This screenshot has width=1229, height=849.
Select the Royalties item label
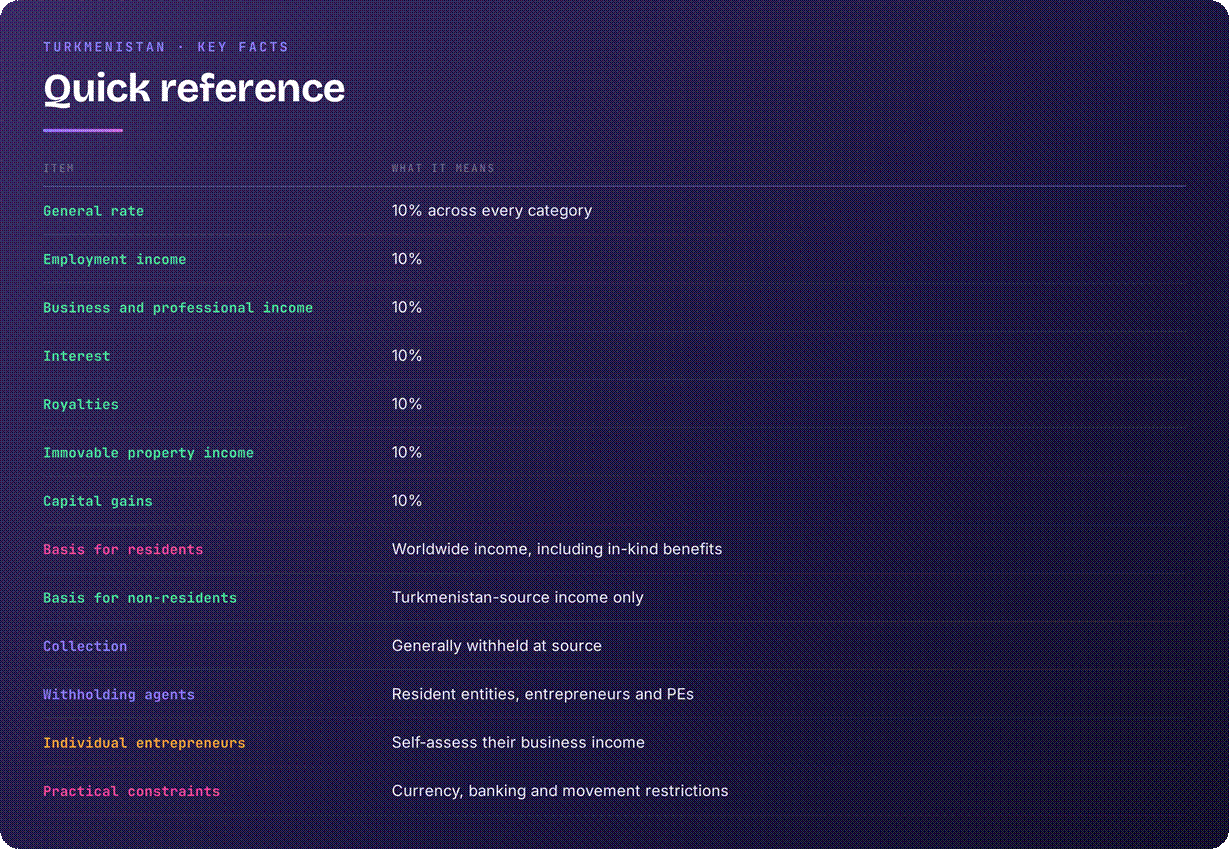(x=80, y=404)
